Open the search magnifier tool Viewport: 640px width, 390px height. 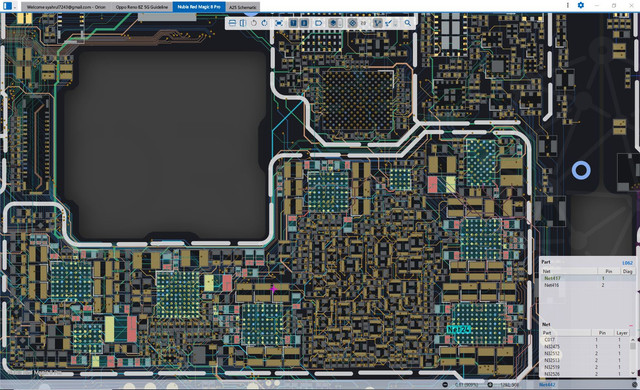coord(407,23)
